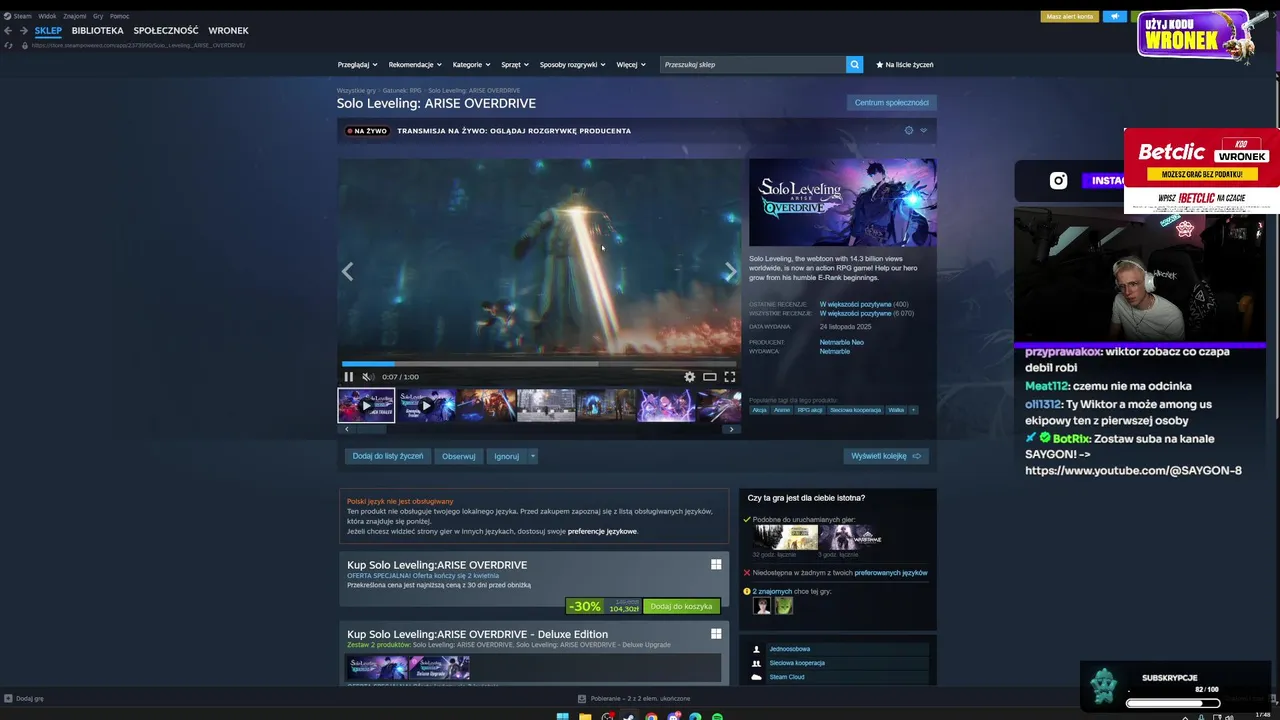Open Widok menu
The width and height of the screenshot is (1280, 720).
pos(47,16)
